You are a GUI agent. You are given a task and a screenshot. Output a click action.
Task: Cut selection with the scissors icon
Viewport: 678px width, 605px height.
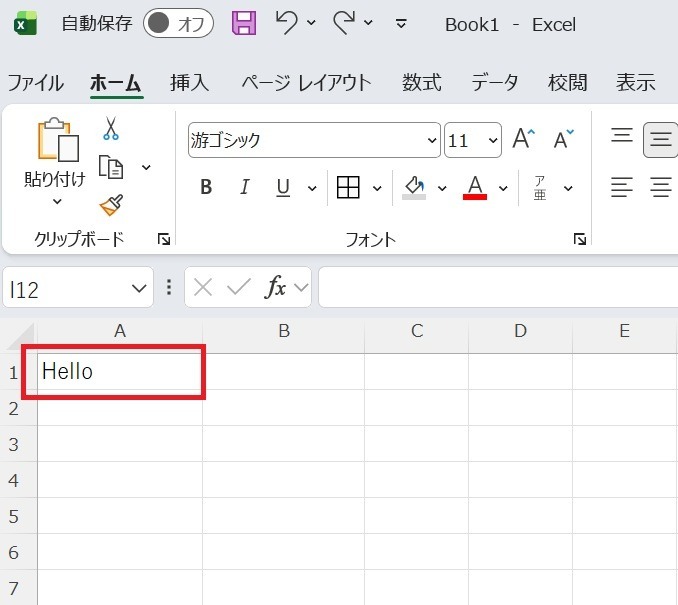111,128
